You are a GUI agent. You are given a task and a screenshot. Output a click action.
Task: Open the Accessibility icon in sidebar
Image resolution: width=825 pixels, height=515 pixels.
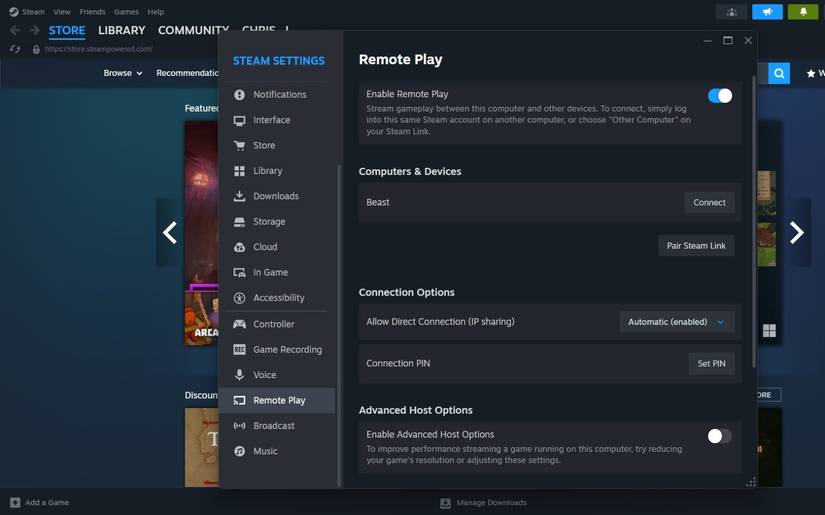(239, 298)
